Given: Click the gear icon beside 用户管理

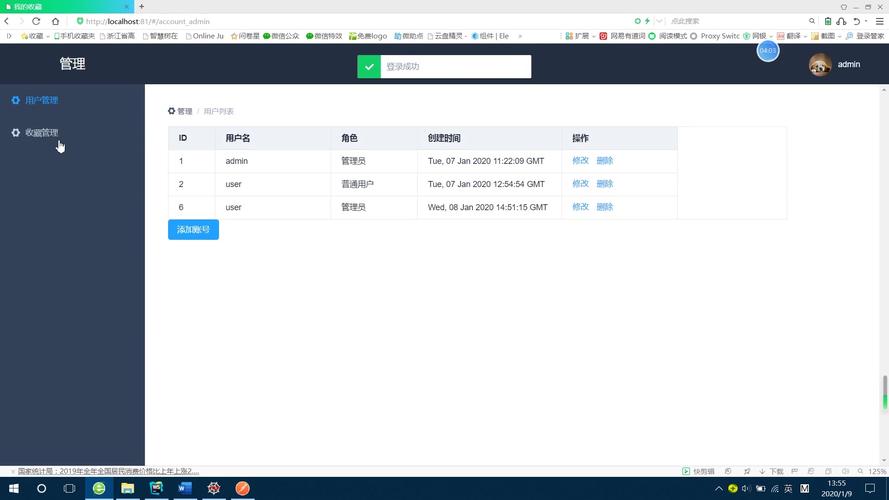Looking at the screenshot, I should (x=15, y=100).
